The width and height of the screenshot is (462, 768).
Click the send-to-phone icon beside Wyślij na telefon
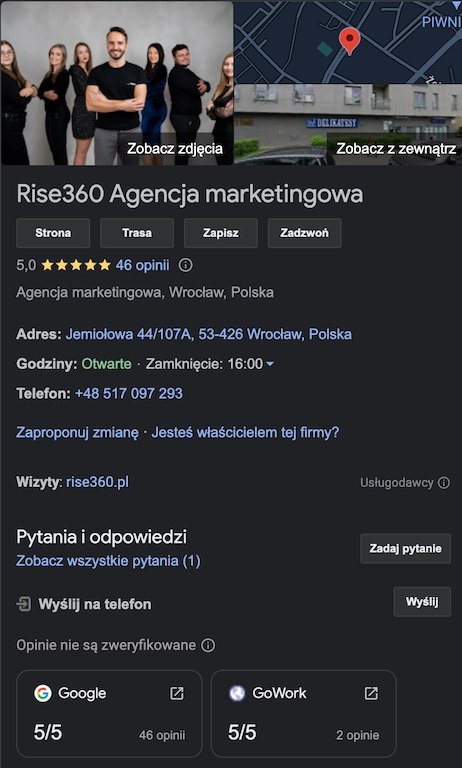point(24,604)
